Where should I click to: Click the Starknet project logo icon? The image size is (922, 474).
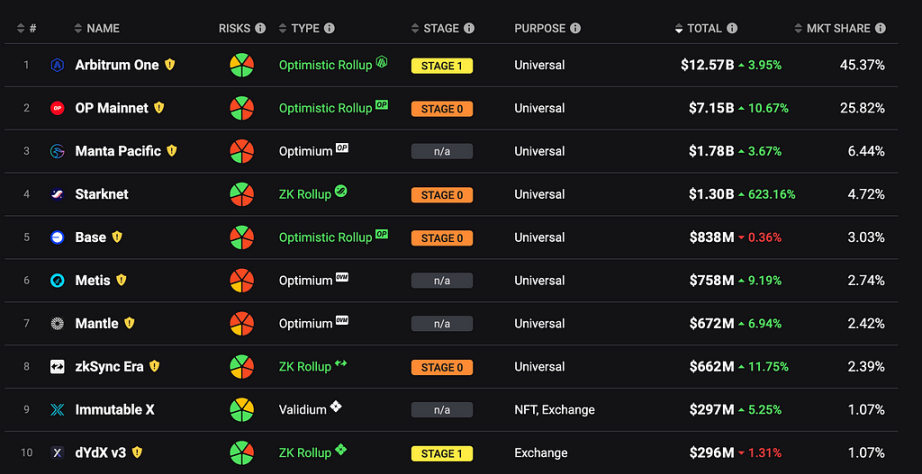[57, 194]
